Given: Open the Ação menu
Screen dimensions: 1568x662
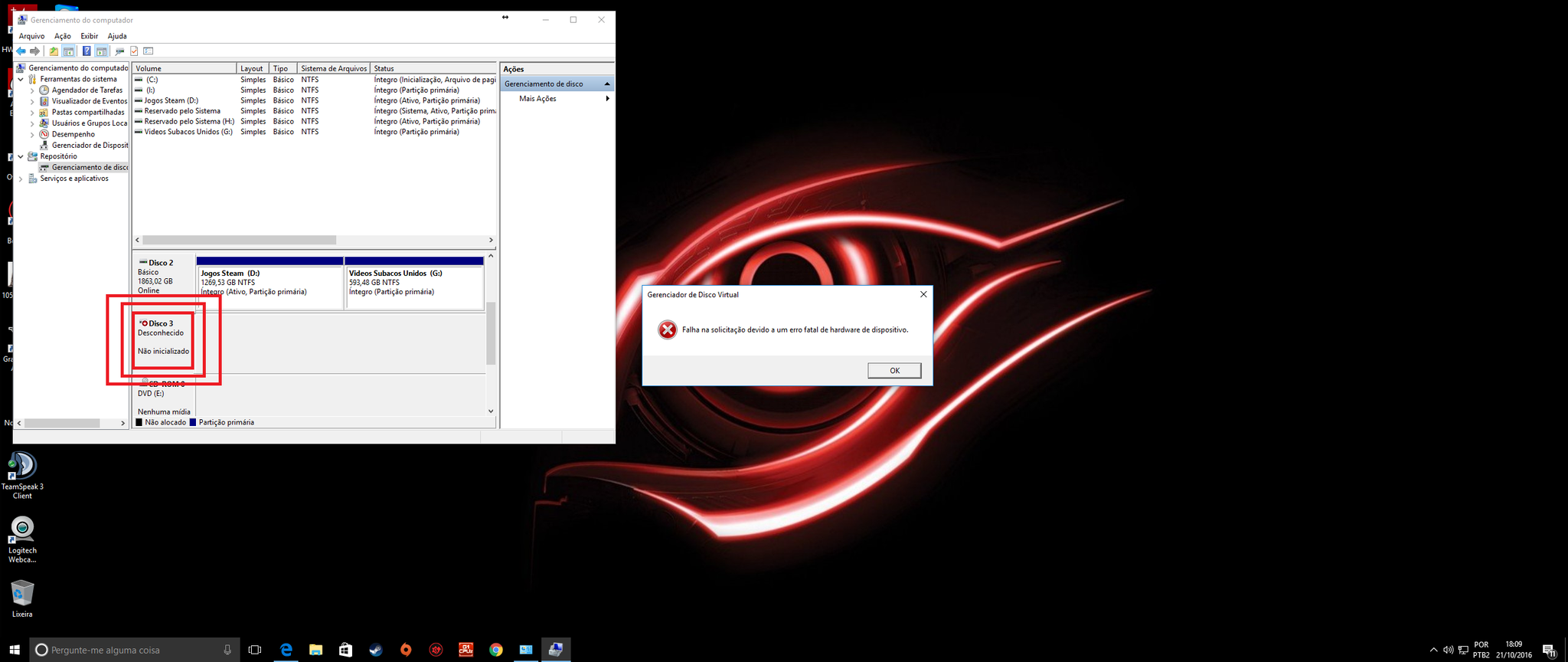Looking at the screenshot, I should pos(63,36).
